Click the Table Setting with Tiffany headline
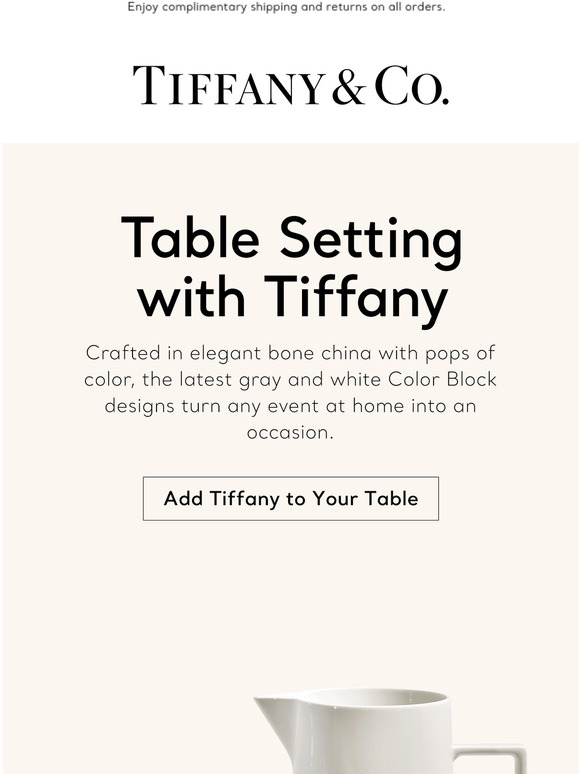580x774 pixels. 291,267
